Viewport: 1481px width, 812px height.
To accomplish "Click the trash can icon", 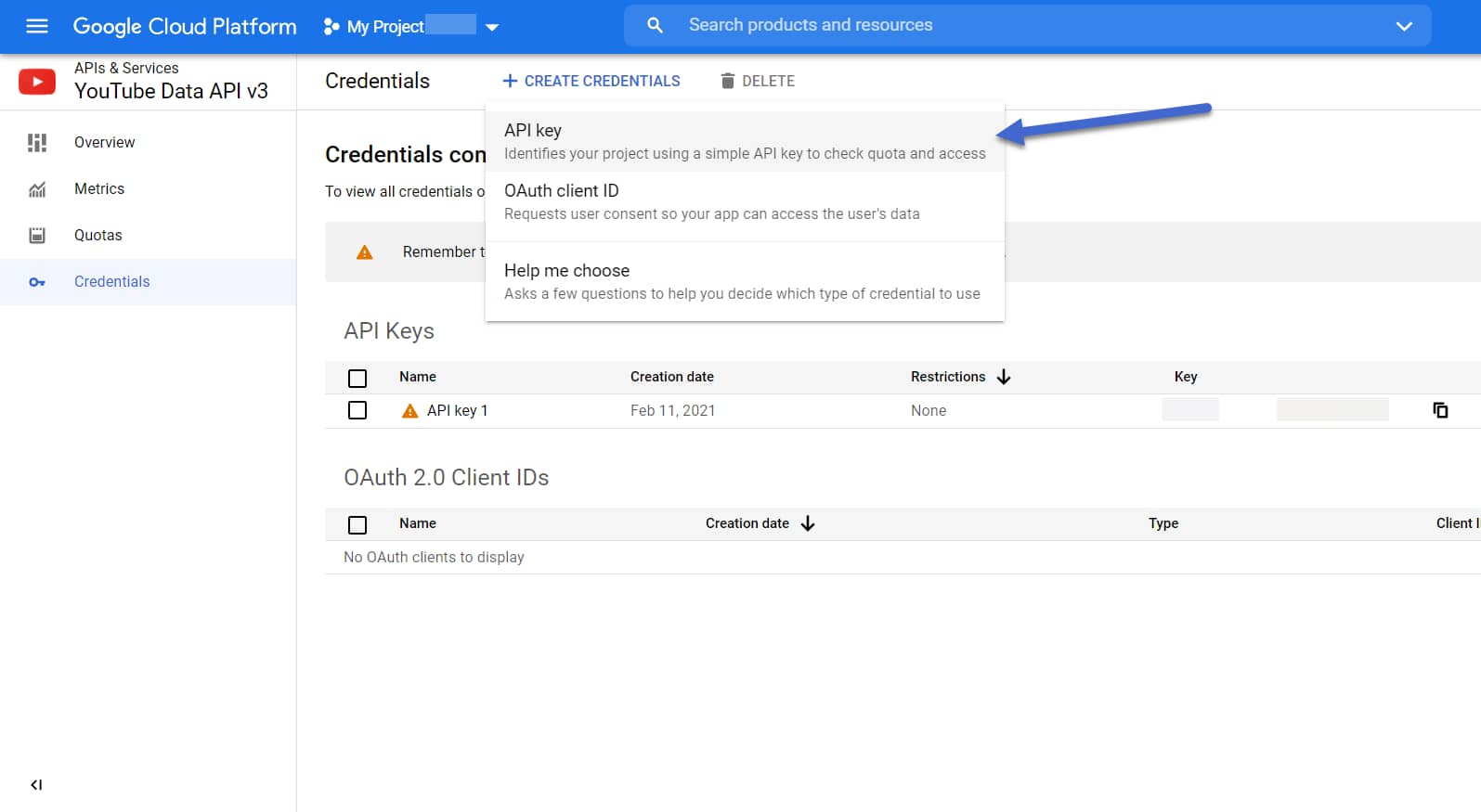I will [728, 81].
